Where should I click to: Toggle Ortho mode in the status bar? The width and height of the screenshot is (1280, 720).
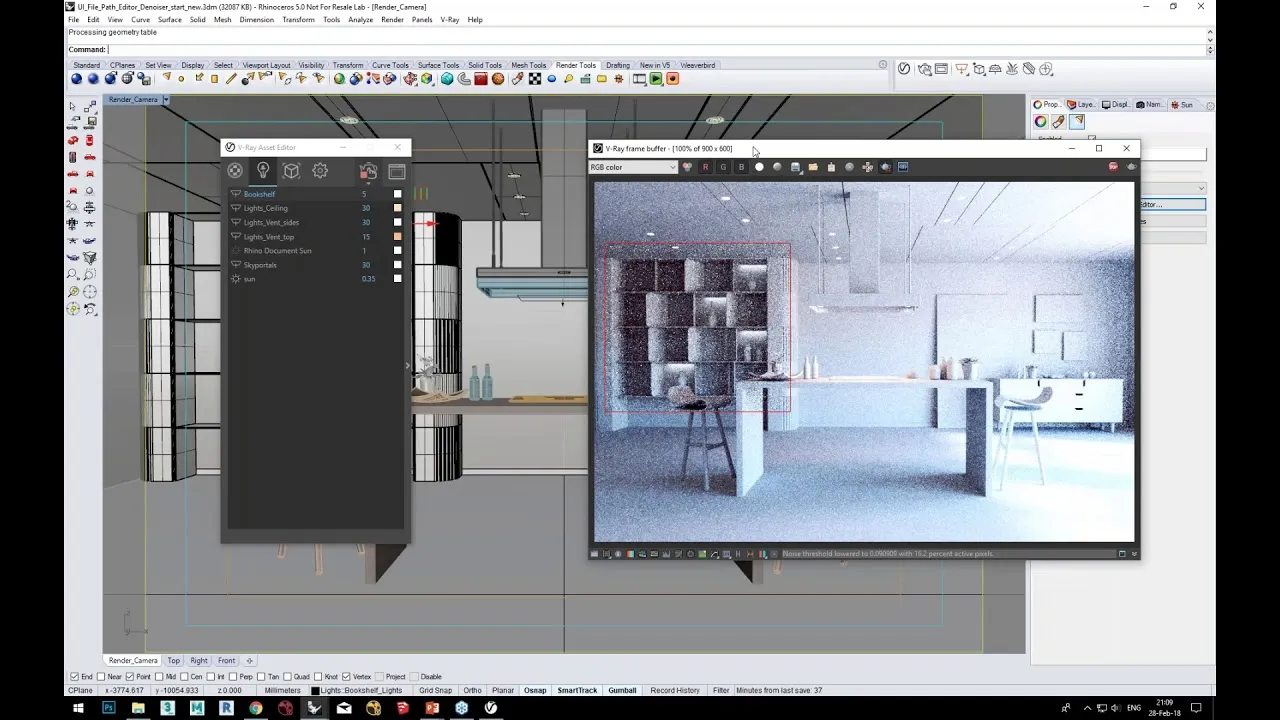[472, 690]
